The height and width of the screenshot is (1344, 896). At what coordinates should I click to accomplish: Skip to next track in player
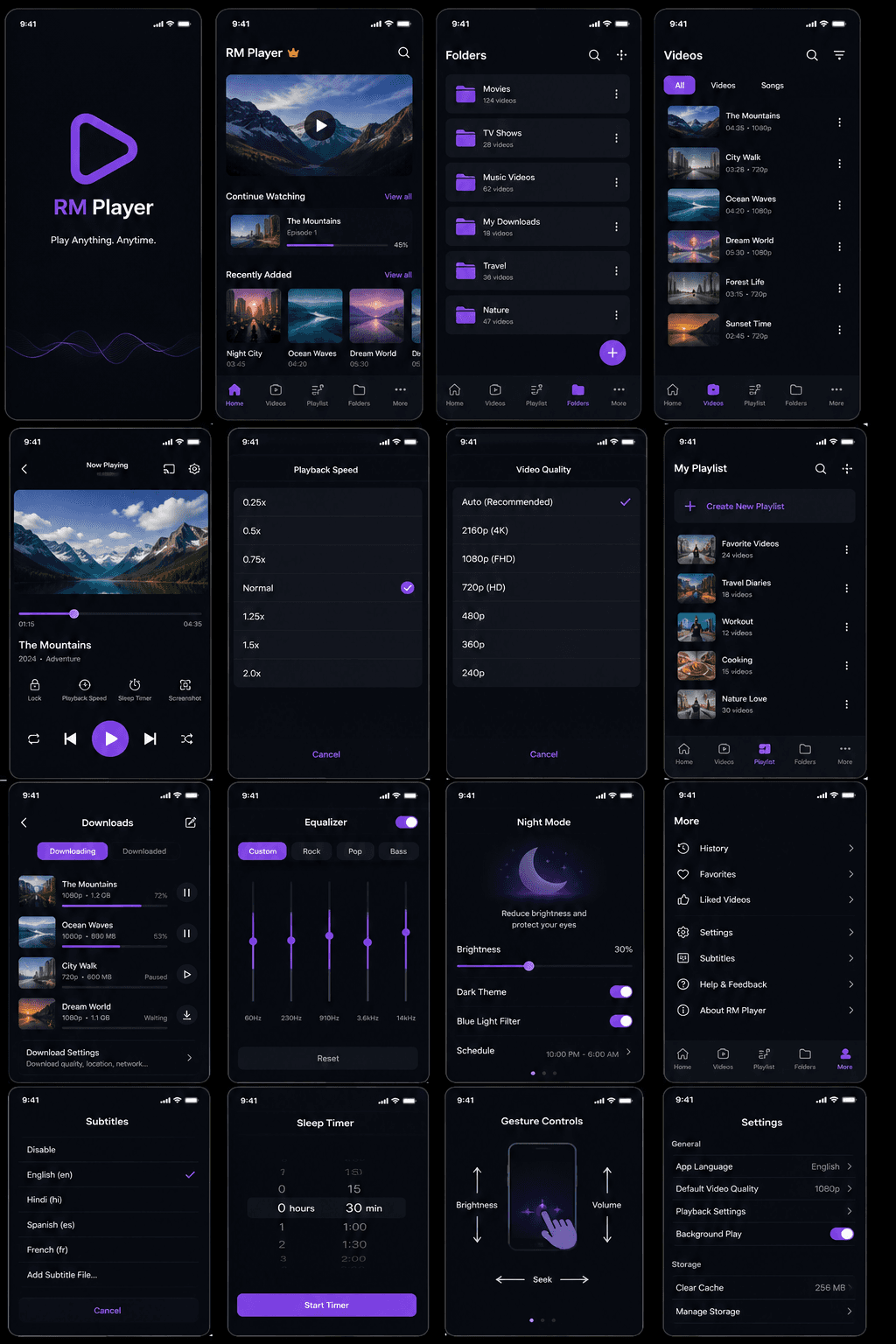point(150,738)
